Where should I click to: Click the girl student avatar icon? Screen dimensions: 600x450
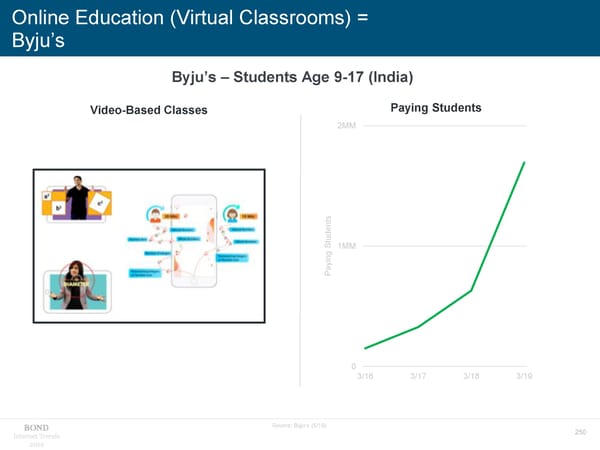[233, 214]
